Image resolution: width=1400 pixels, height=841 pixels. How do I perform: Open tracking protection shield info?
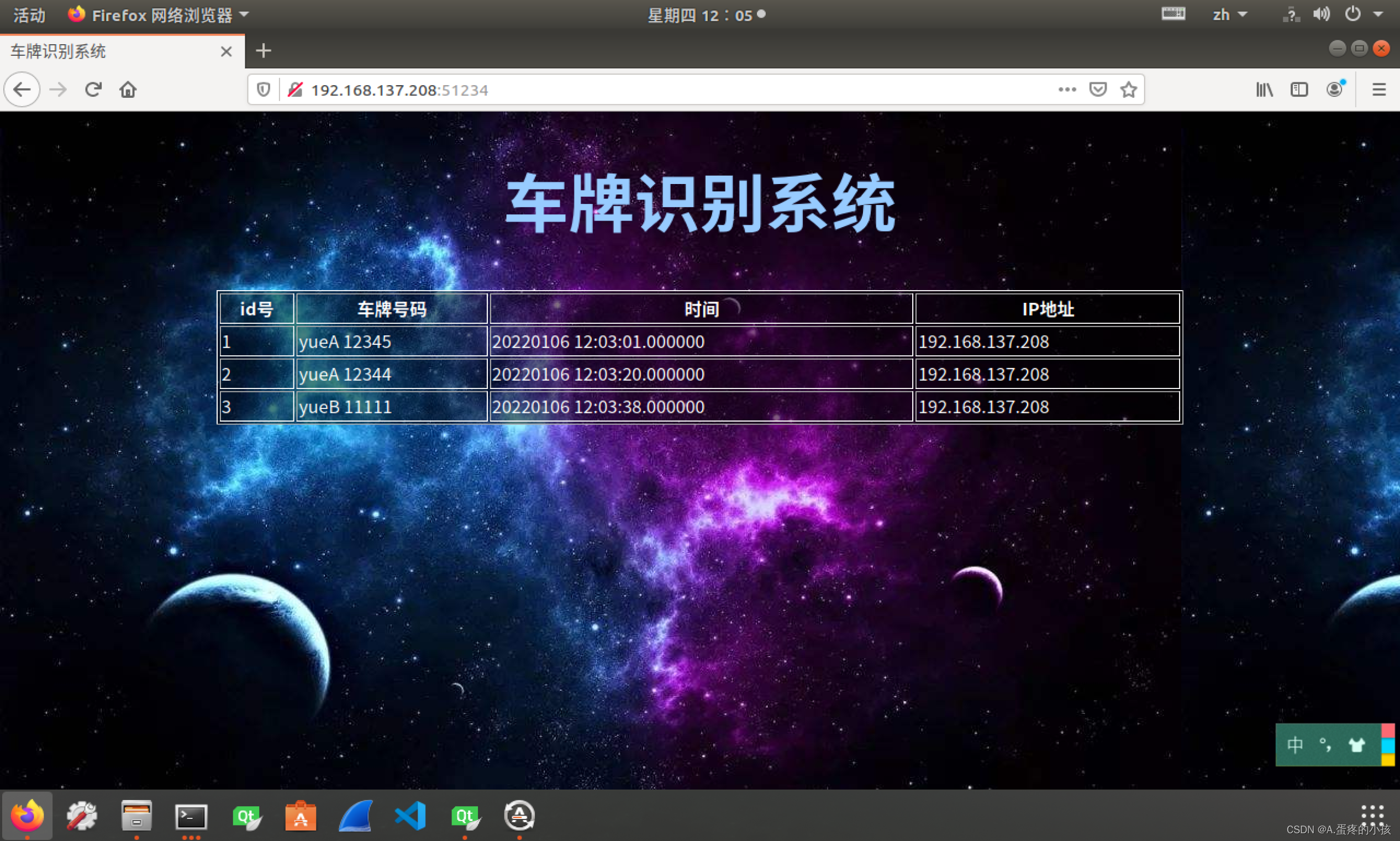coord(264,90)
